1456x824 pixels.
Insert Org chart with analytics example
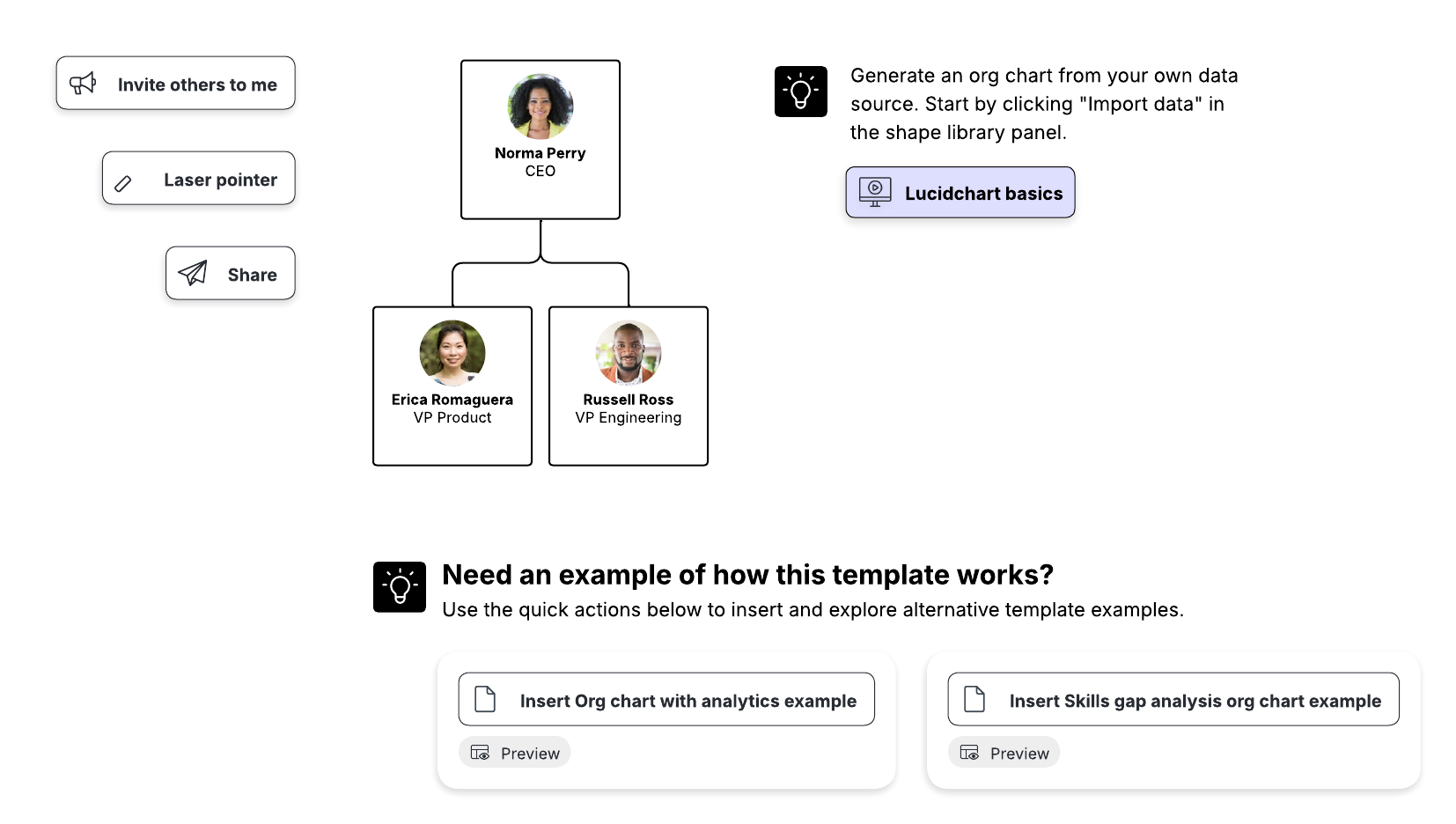(665, 698)
